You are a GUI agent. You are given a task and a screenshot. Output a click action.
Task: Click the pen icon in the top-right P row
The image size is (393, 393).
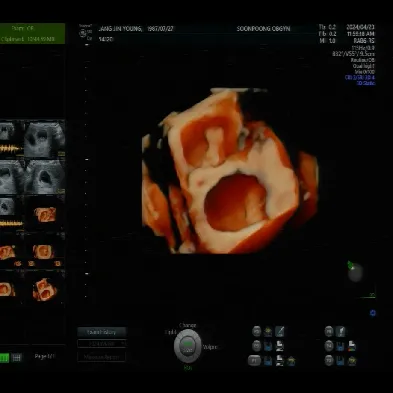[x=340, y=331]
